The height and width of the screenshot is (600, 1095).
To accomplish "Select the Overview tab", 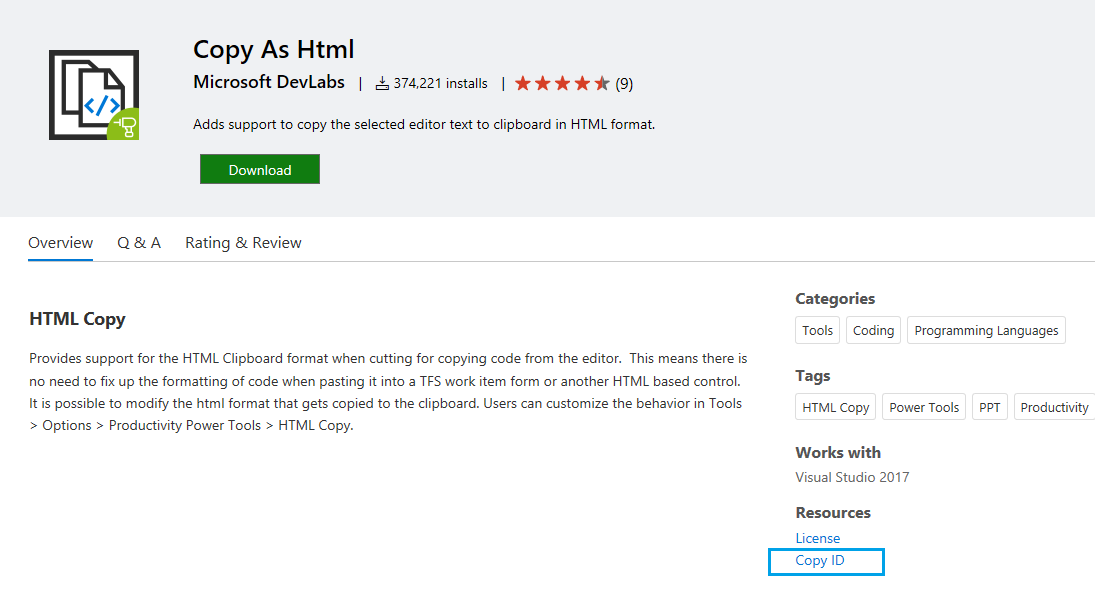I will (60, 242).
